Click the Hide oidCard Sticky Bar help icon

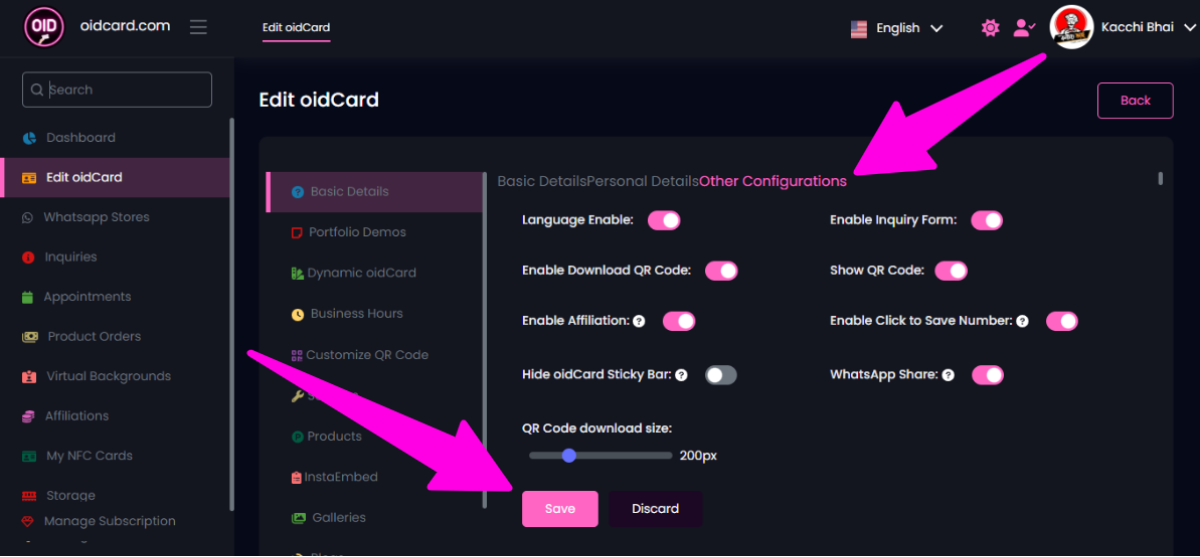(681, 375)
